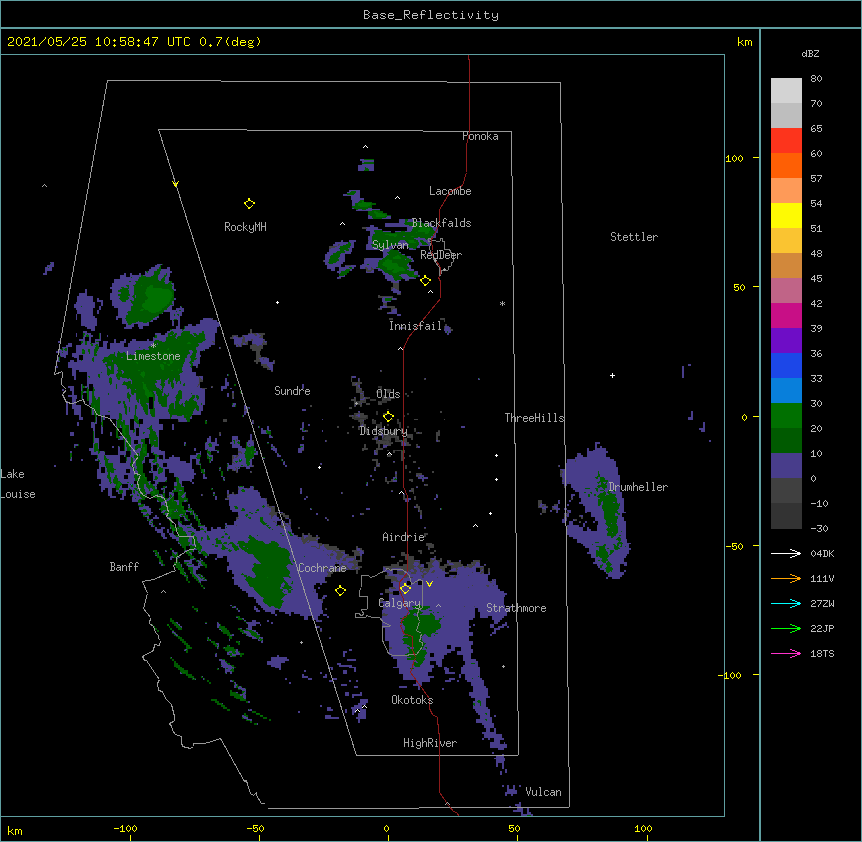Click the Base_Reflectivity title
This screenshot has height=842, width=862.
click(431, 15)
